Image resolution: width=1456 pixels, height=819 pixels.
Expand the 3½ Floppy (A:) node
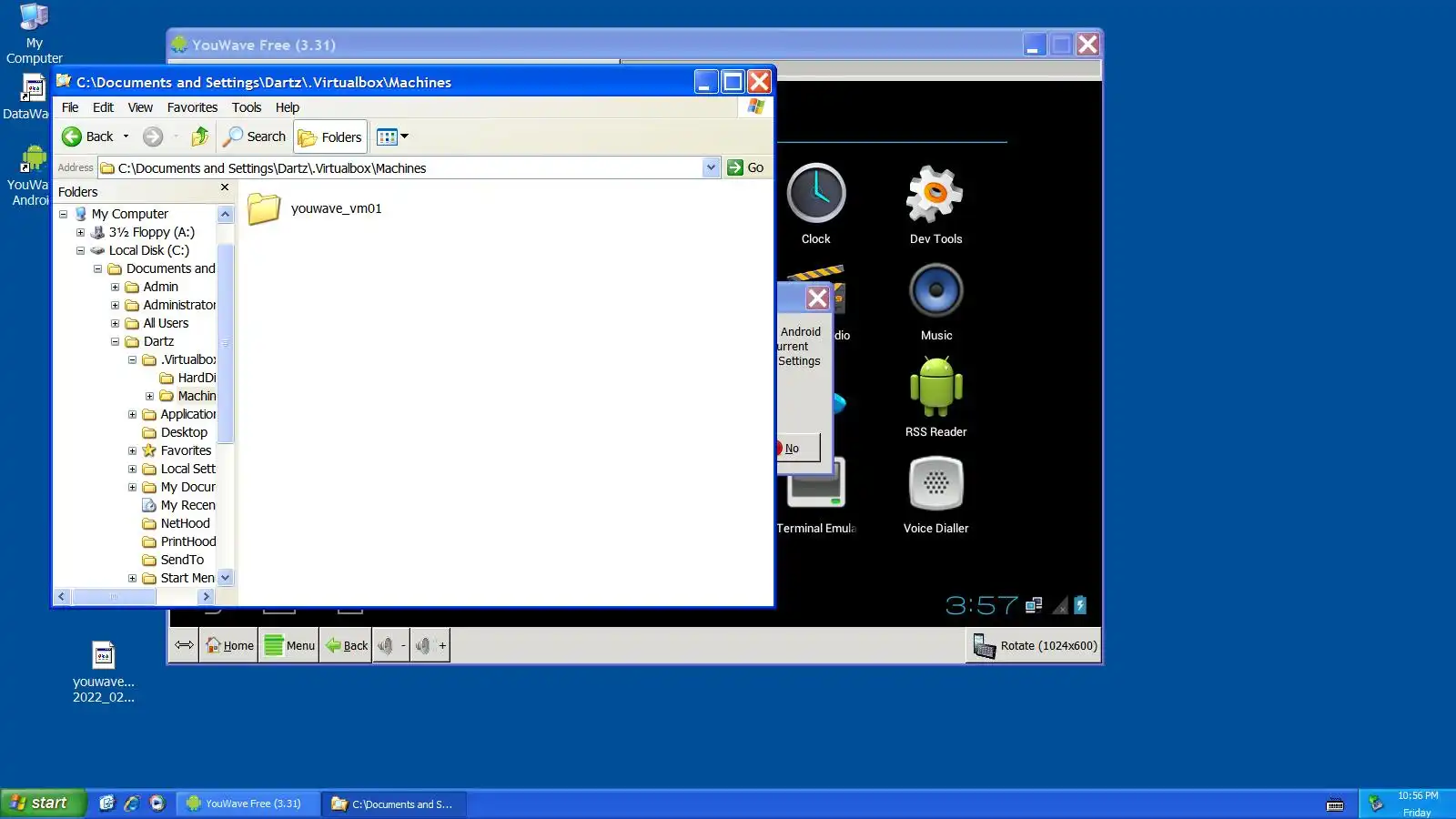pyautogui.click(x=80, y=233)
